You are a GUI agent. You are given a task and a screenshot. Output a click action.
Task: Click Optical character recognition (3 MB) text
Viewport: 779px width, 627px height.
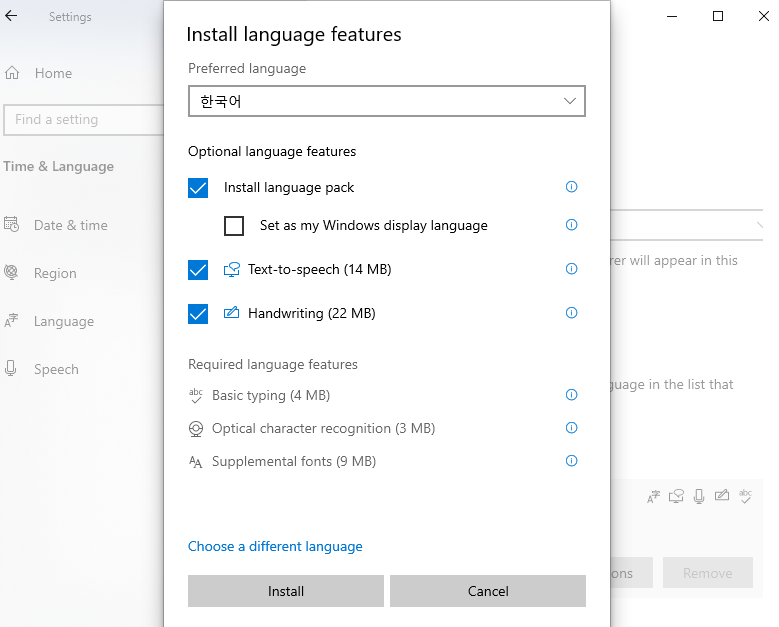pyautogui.click(x=323, y=428)
